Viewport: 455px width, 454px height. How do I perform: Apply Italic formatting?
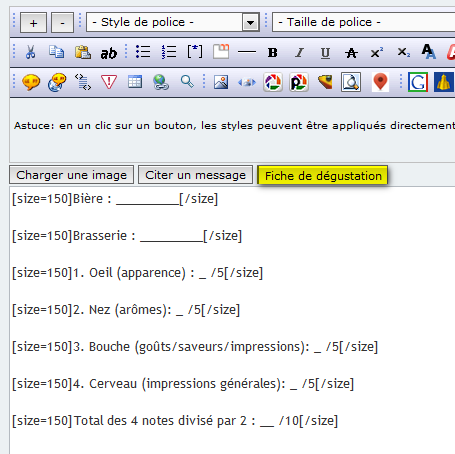click(299, 52)
